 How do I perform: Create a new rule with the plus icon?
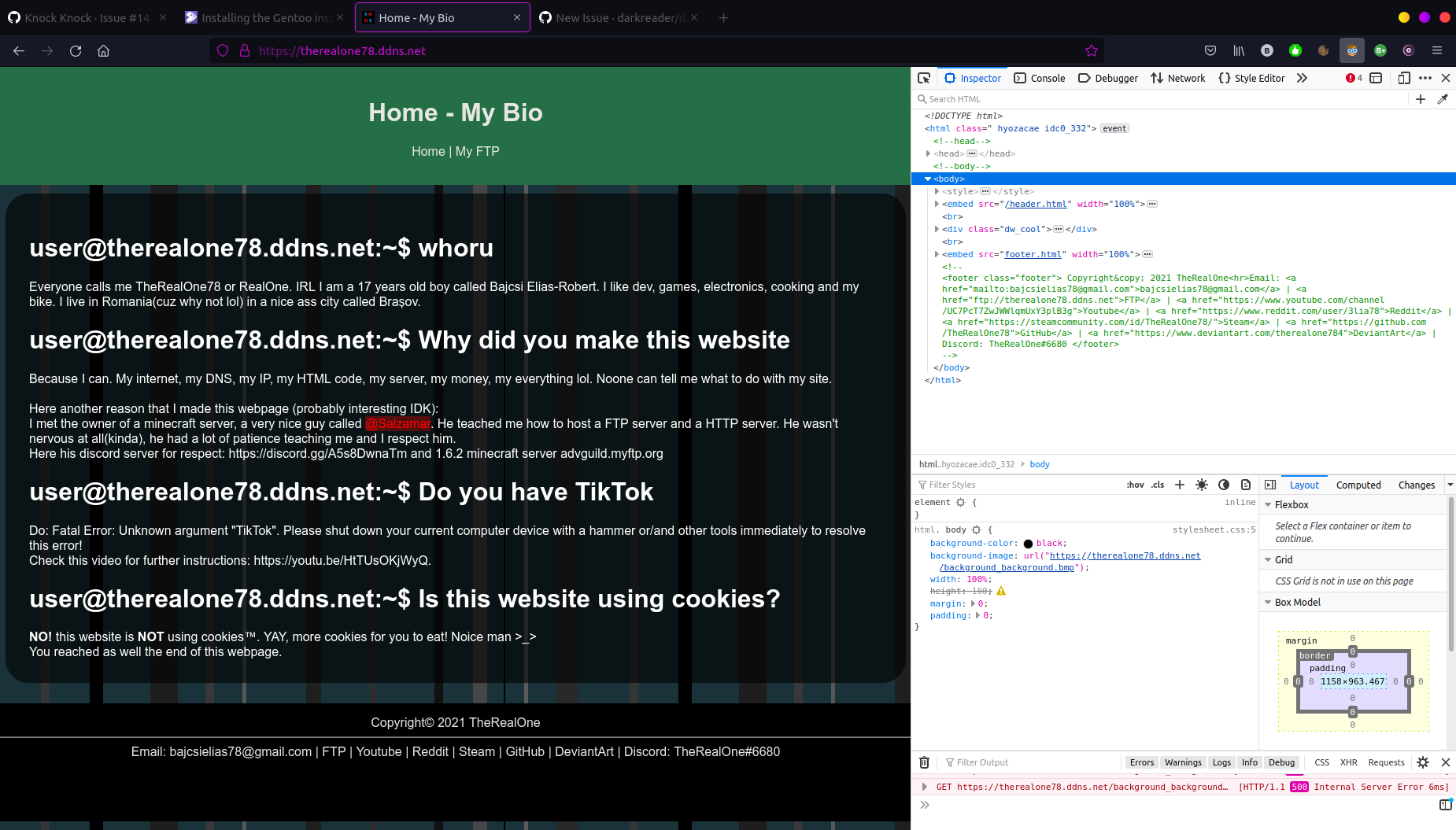[1179, 485]
